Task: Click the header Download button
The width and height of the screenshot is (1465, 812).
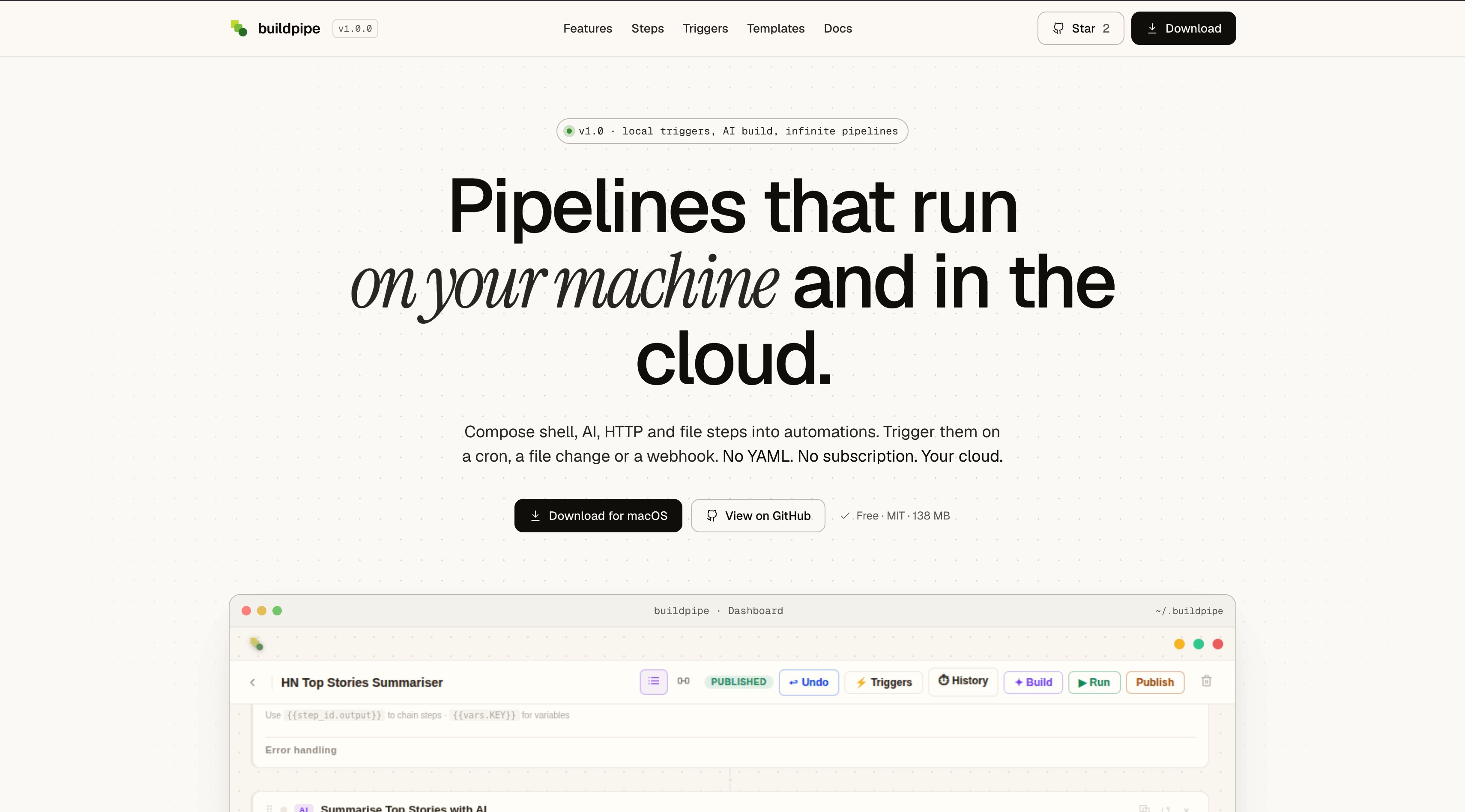Action: pyautogui.click(x=1183, y=28)
